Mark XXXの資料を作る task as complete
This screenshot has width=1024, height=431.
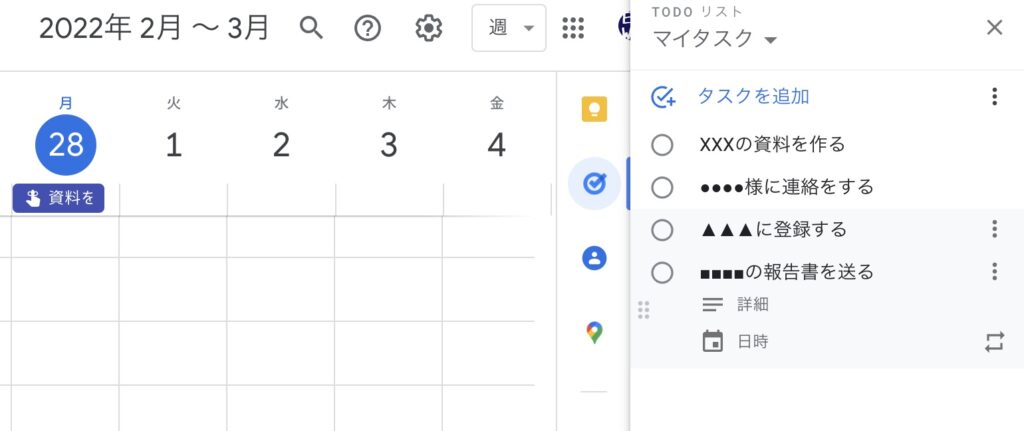(x=662, y=145)
